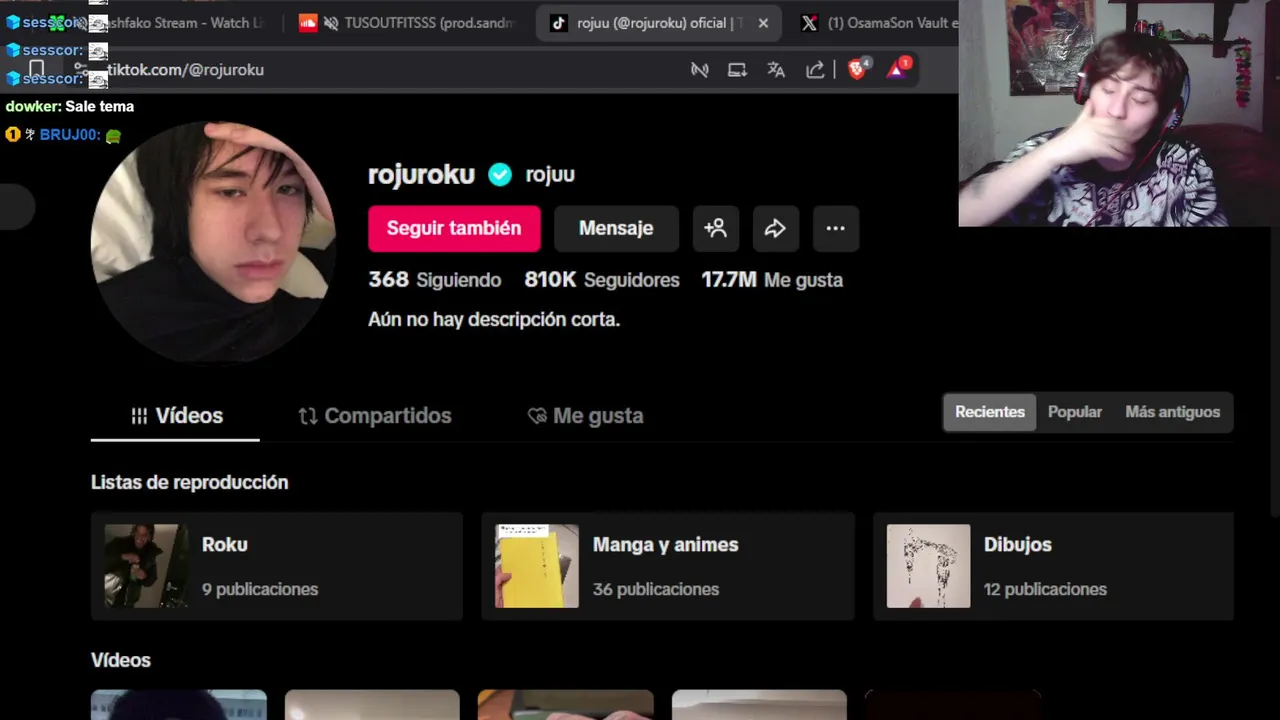Click the 'Aún no hay descripción corta.' text
The width and height of the screenshot is (1280, 720).
[x=494, y=320]
